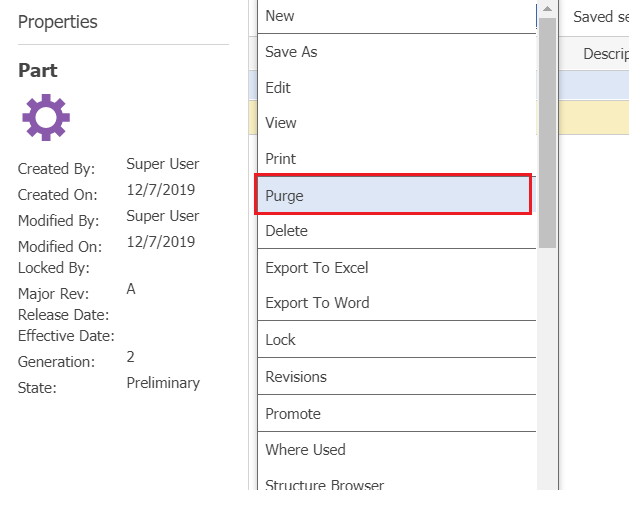This screenshot has height=506, width=629.
Task: Click the Description column header
Action: pos(604,54)
